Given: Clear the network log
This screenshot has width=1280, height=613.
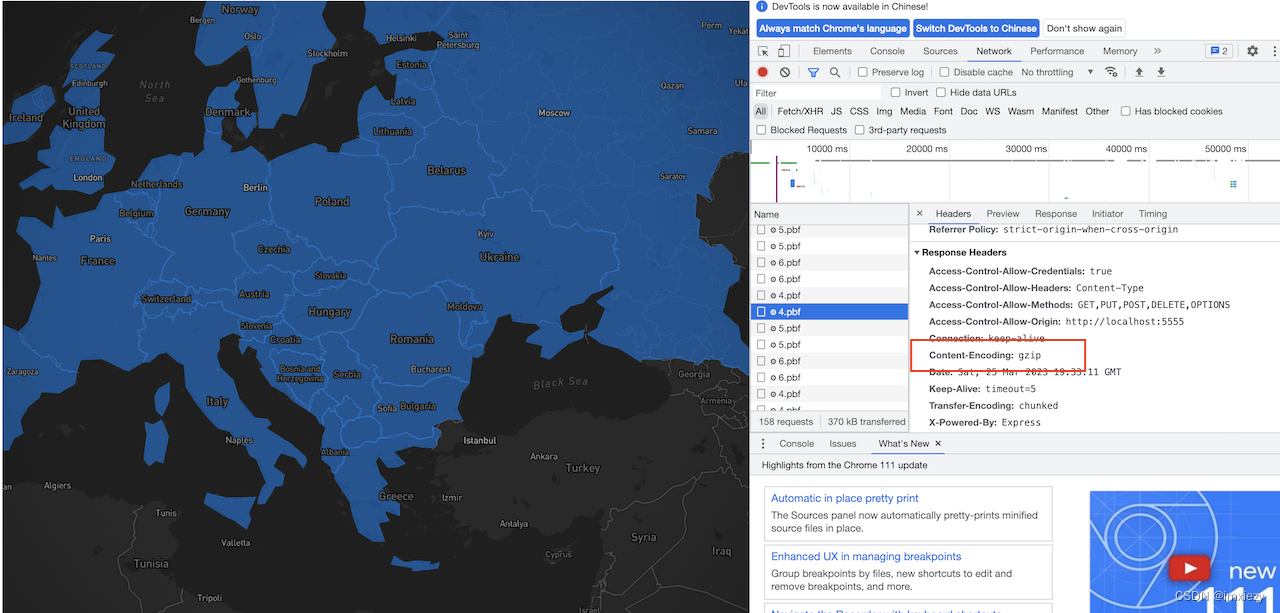Looking at the screenshot, I should click(x=785, y=72).
